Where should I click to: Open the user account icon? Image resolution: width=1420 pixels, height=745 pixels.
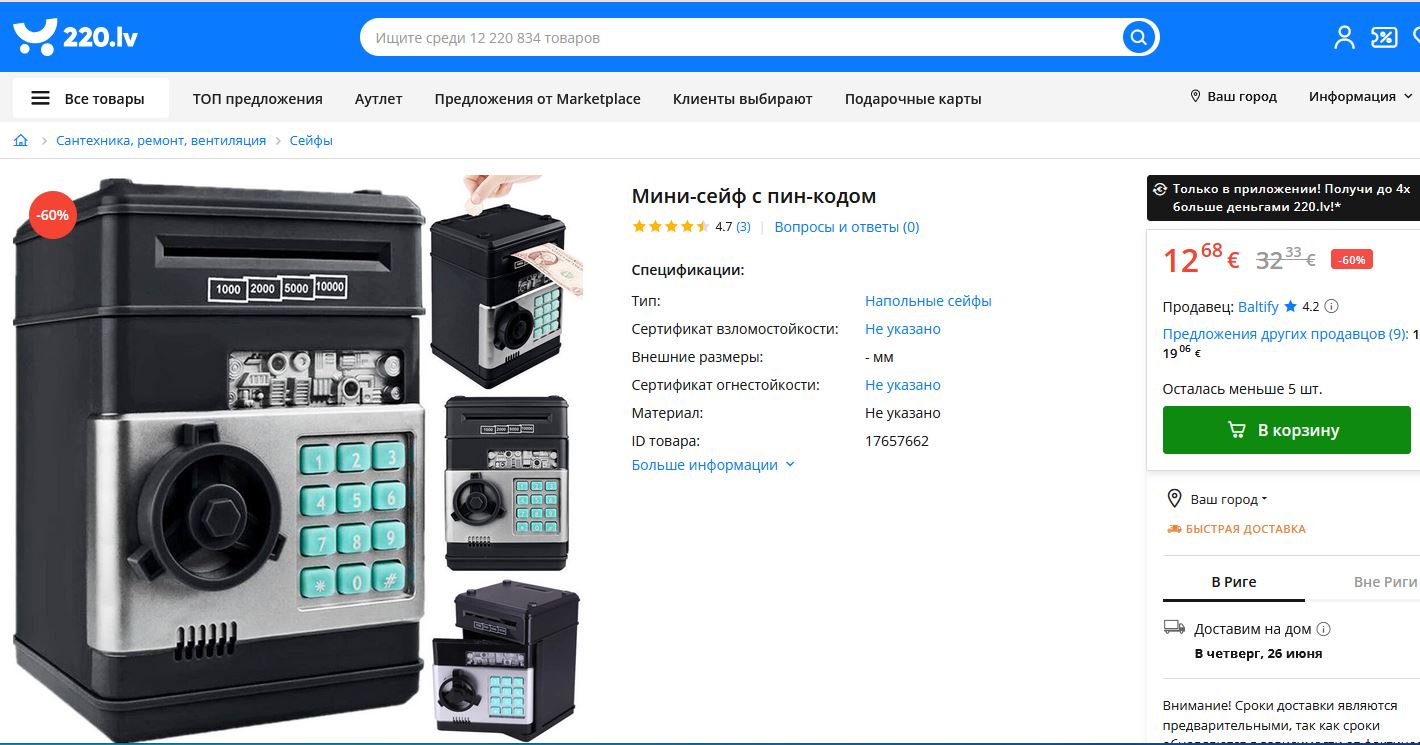click(x=1344, y=38)
